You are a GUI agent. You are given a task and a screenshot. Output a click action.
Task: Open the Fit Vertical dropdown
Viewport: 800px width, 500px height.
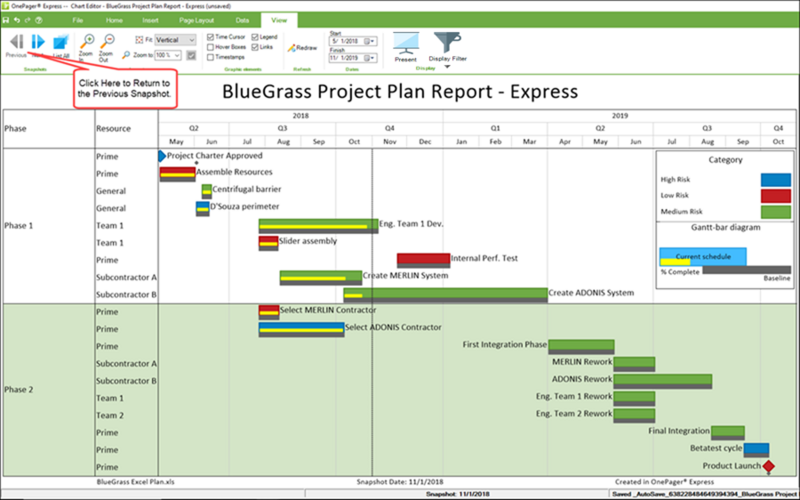[176, 40]
